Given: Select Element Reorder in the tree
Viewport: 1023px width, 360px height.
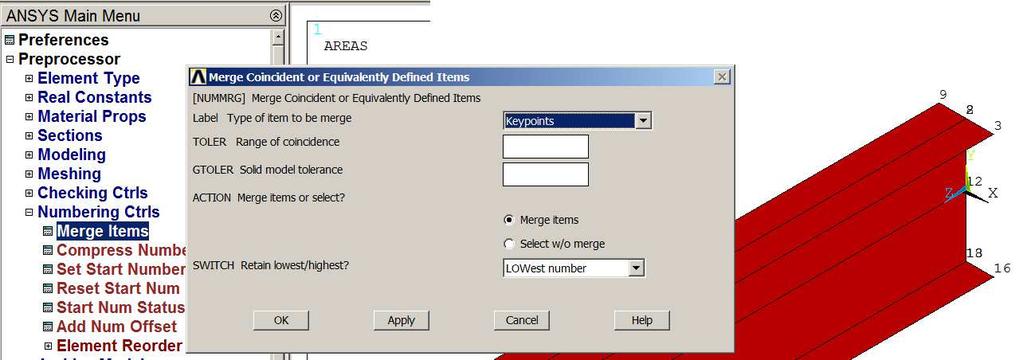Looking at the screenshot, I should [x=119, y=346].
